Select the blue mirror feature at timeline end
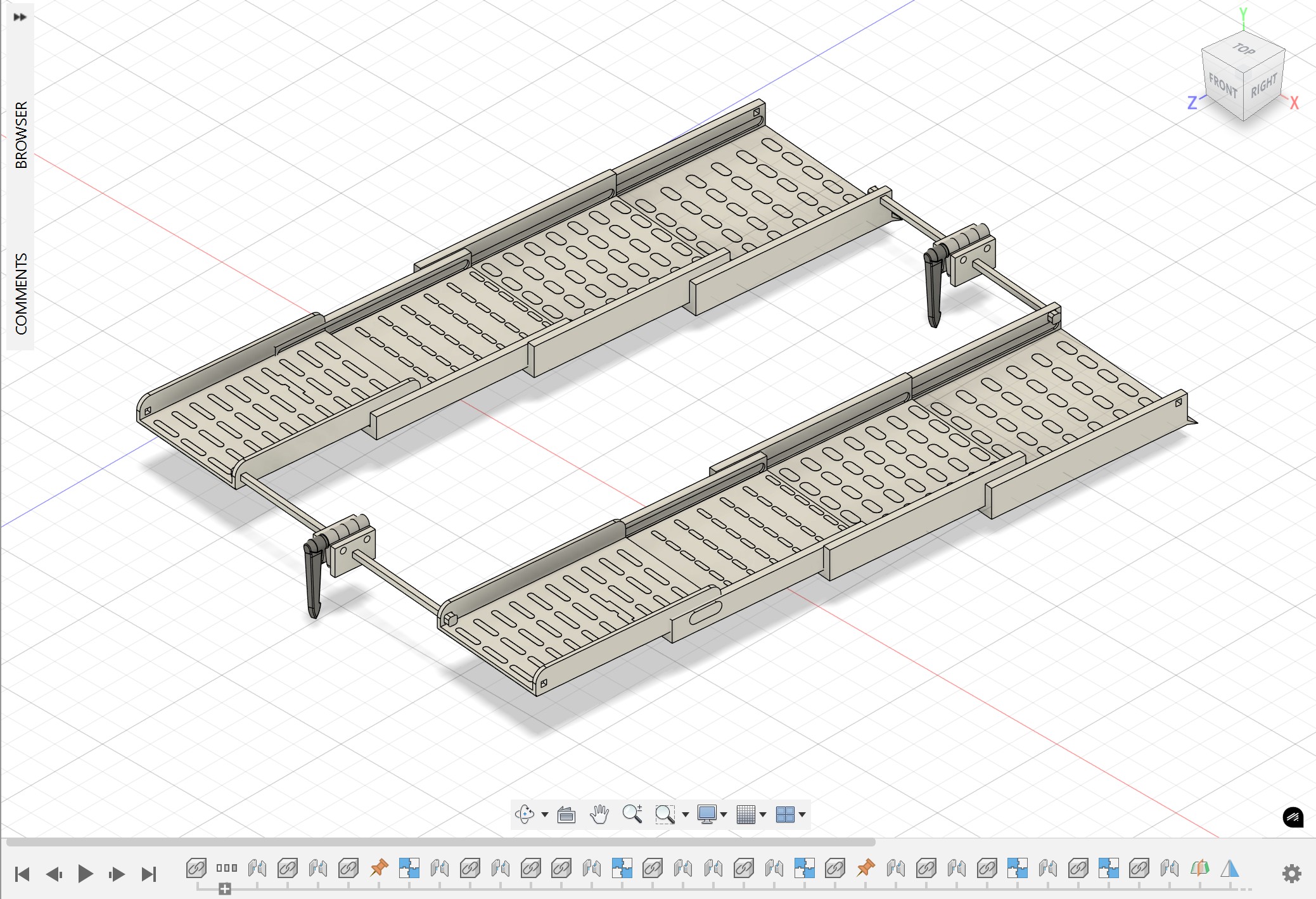Screen dimensions: 1316x899 coord(1230,868)
